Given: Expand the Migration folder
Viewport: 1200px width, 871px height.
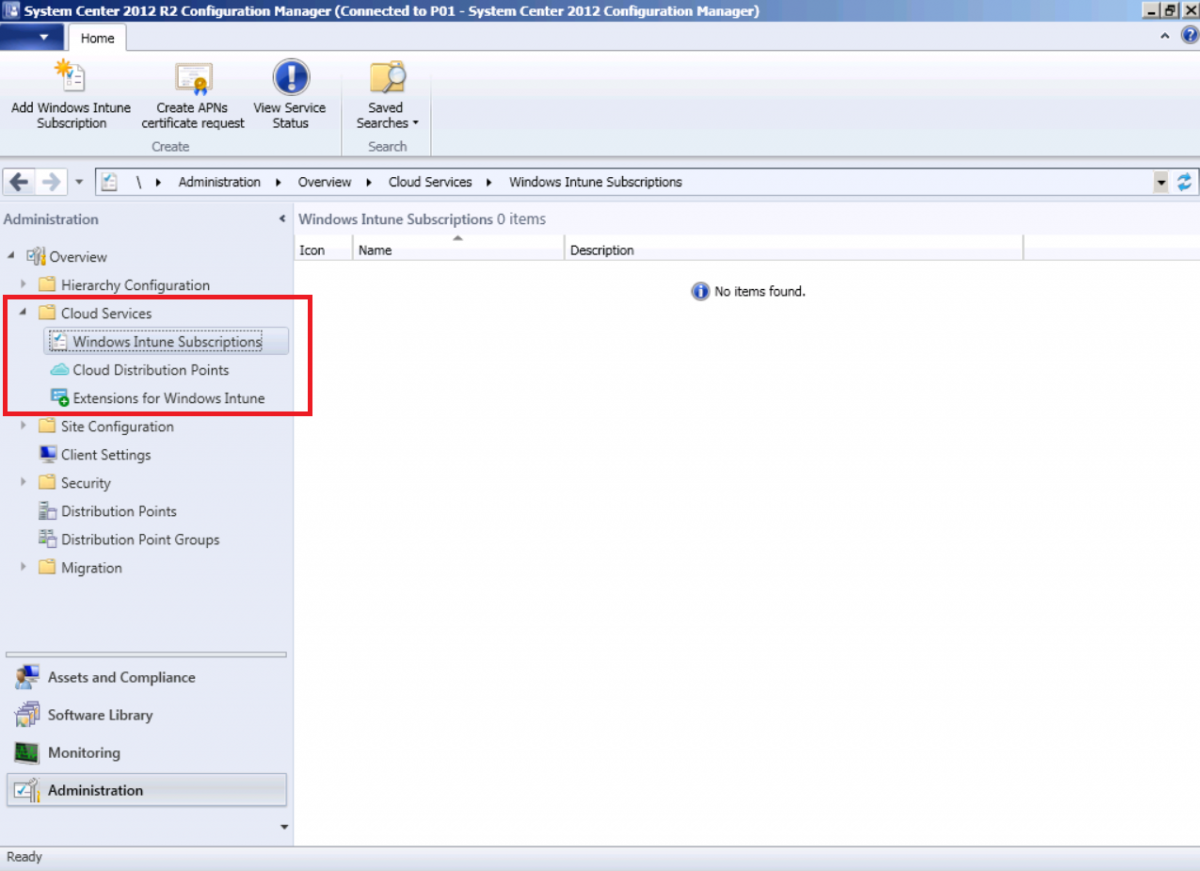Looking at the screenshot, I should click(x=23, y=567).
